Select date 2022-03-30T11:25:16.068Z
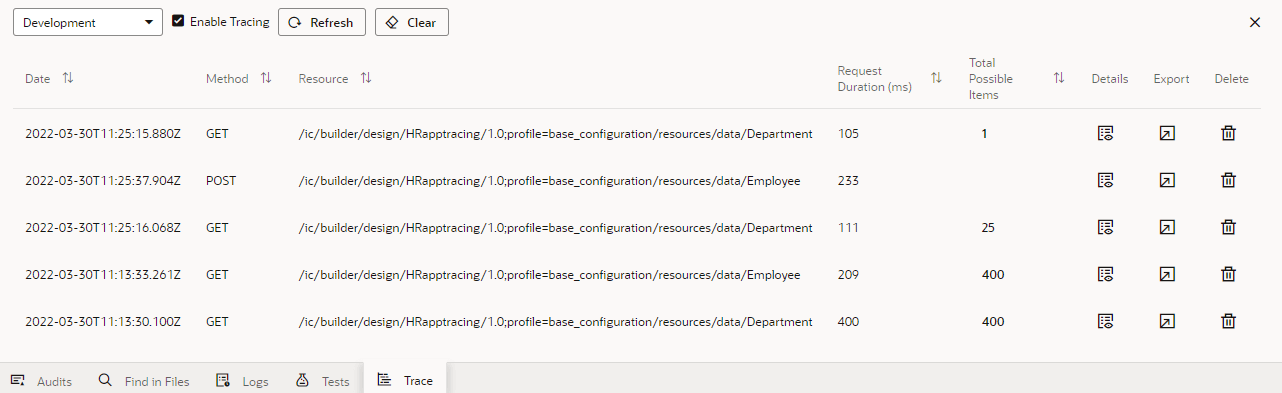This screenshot has height=393, width=1282. [x=103, y=227]
